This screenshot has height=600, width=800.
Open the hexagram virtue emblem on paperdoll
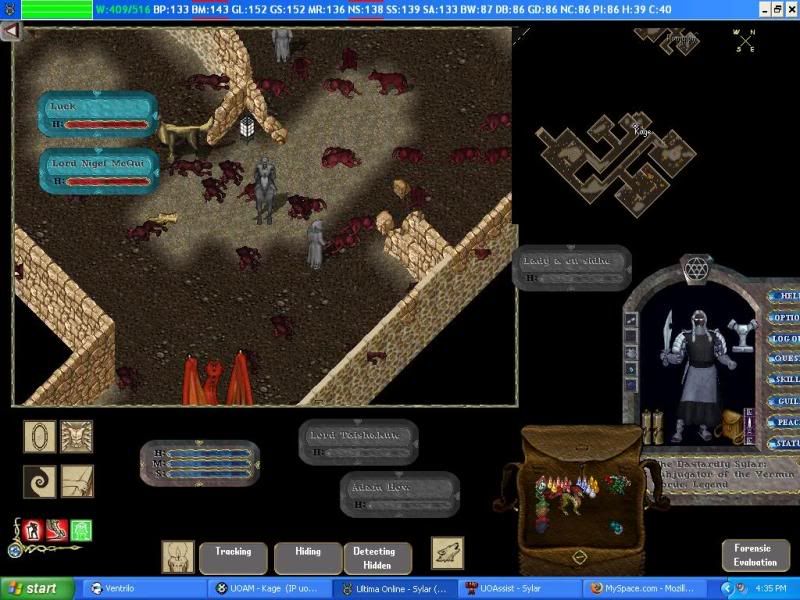coord(696,267)
